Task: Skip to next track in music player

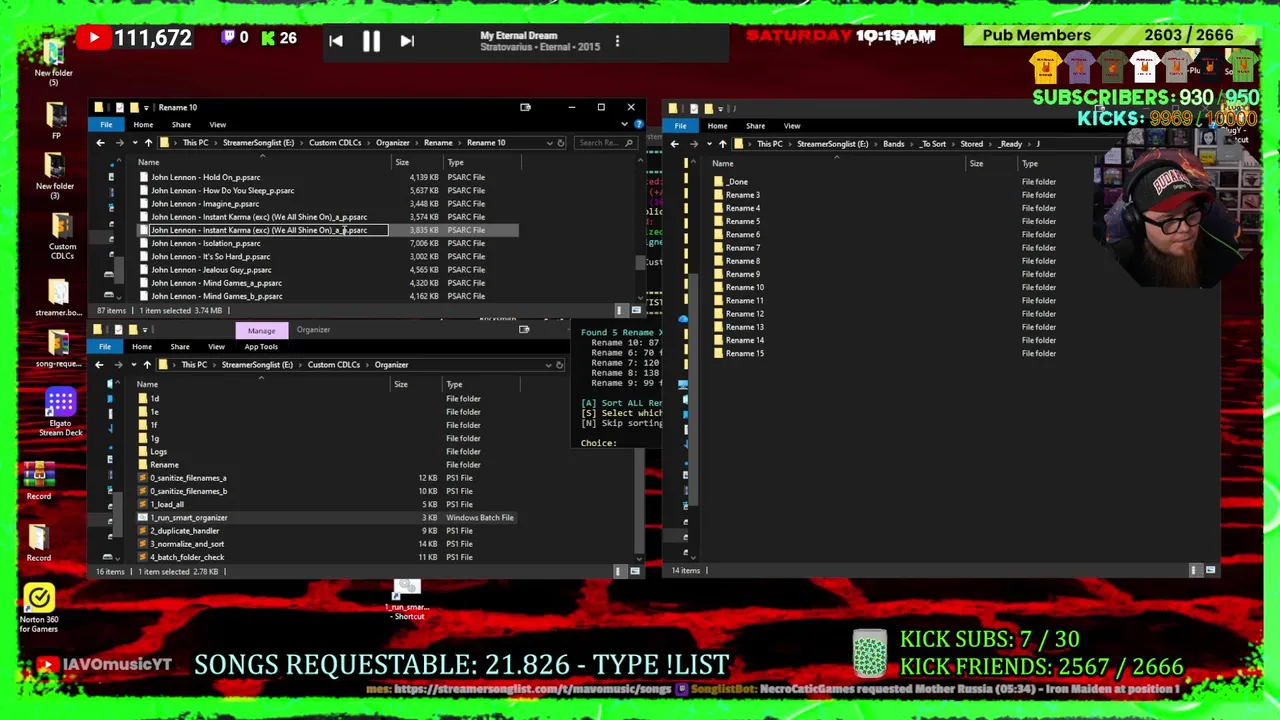Action: [407, 41]
